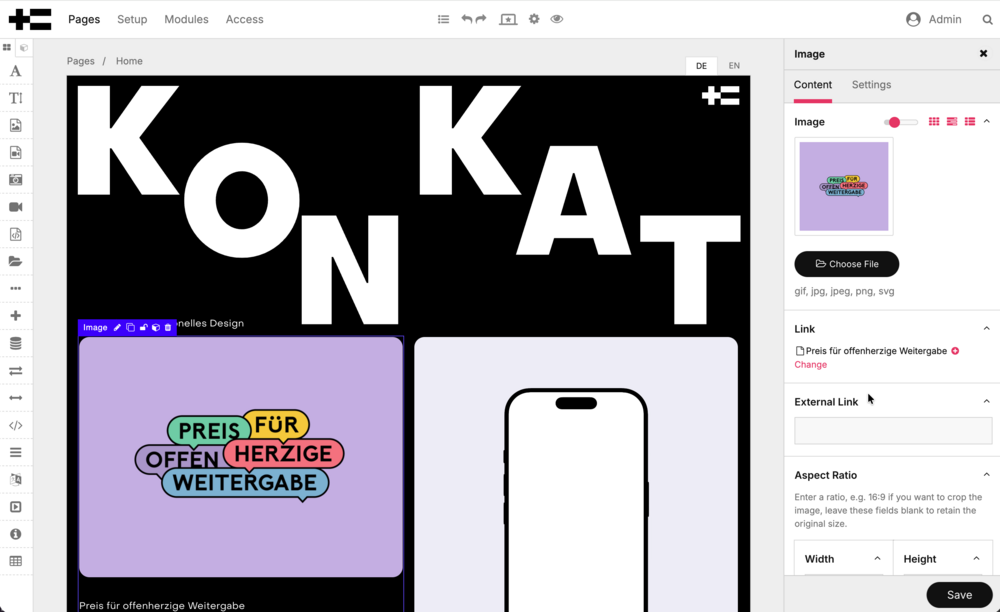Viewport: 1000px width, 612px height.
Task: Click the video camera block icon
Action: coord(15,207)
